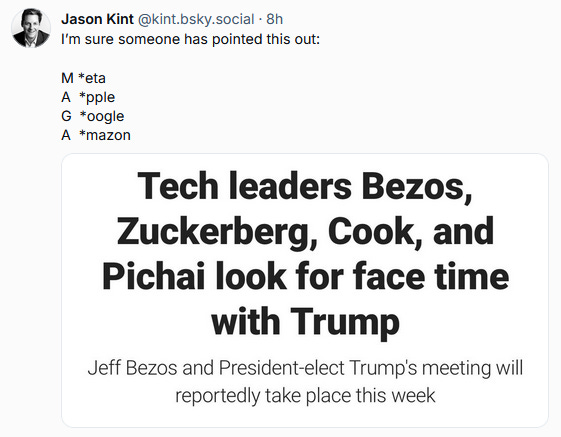Click the 'G *oogle' line in the post
The image size is (561, 437).
pos(93,116)
